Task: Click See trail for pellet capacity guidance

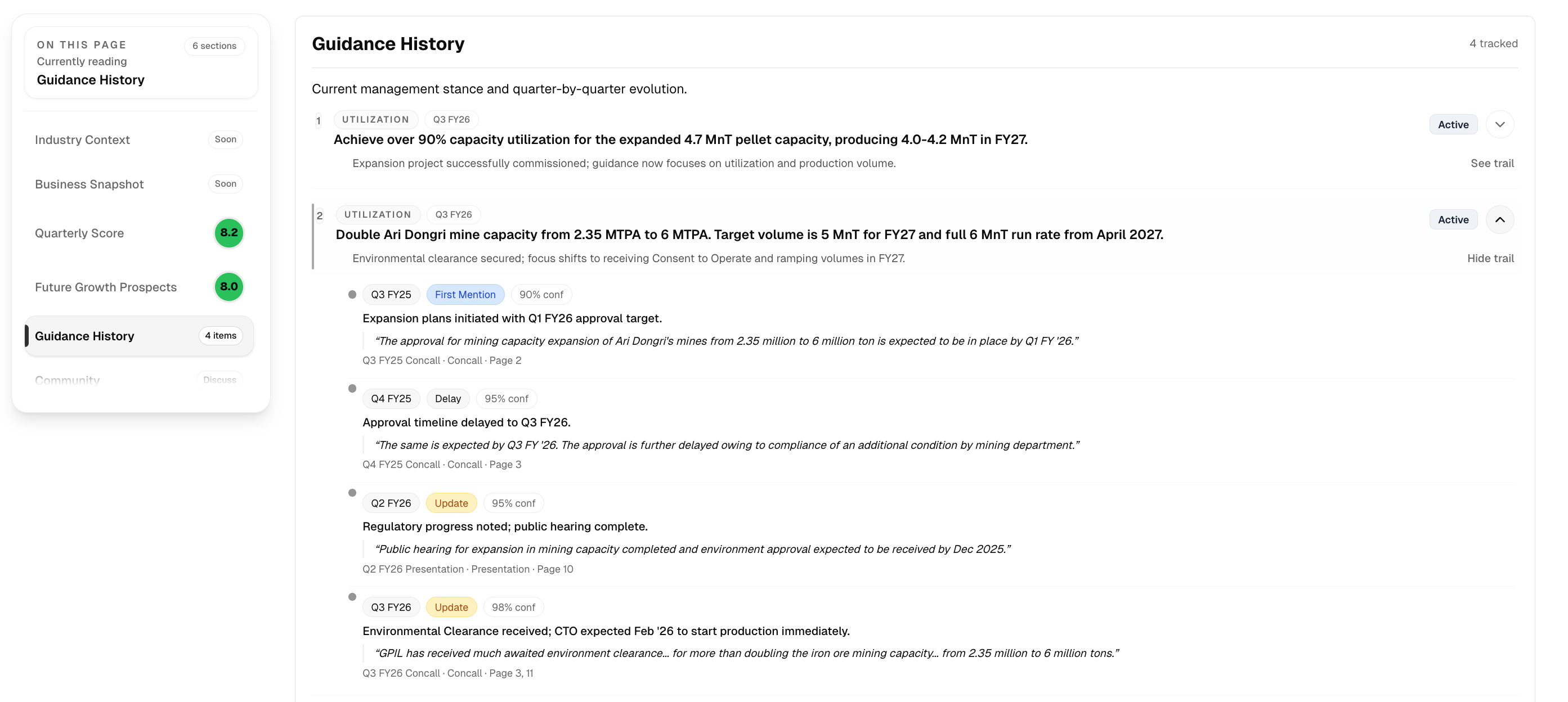Action: point(1491,163)
